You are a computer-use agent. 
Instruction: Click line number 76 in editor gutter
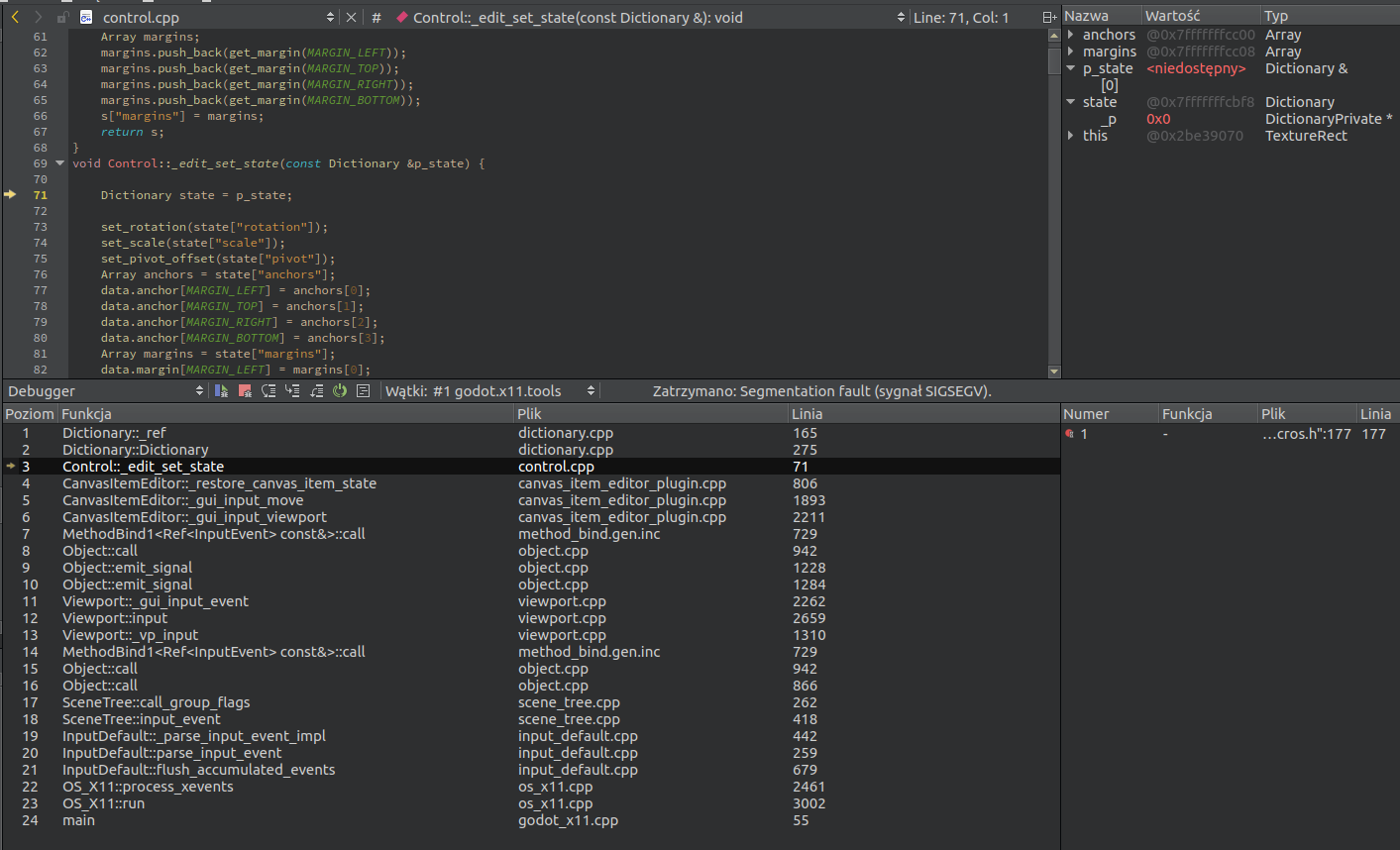(41, 274)
